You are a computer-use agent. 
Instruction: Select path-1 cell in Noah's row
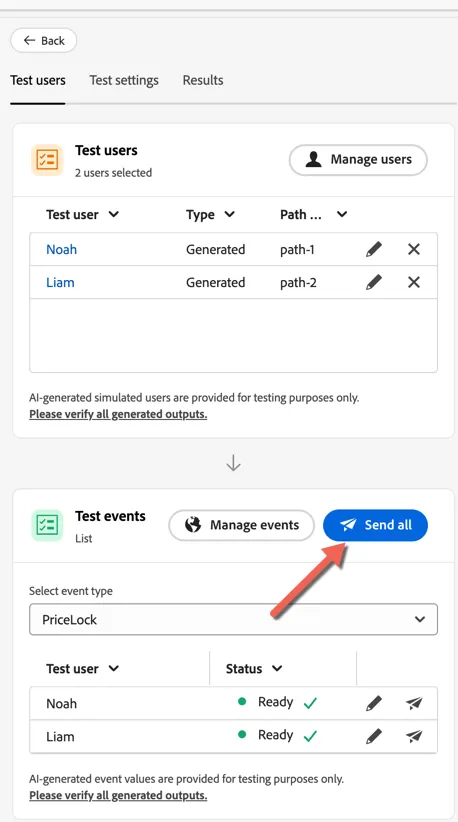pyautogui.click(x=297, y=250)
